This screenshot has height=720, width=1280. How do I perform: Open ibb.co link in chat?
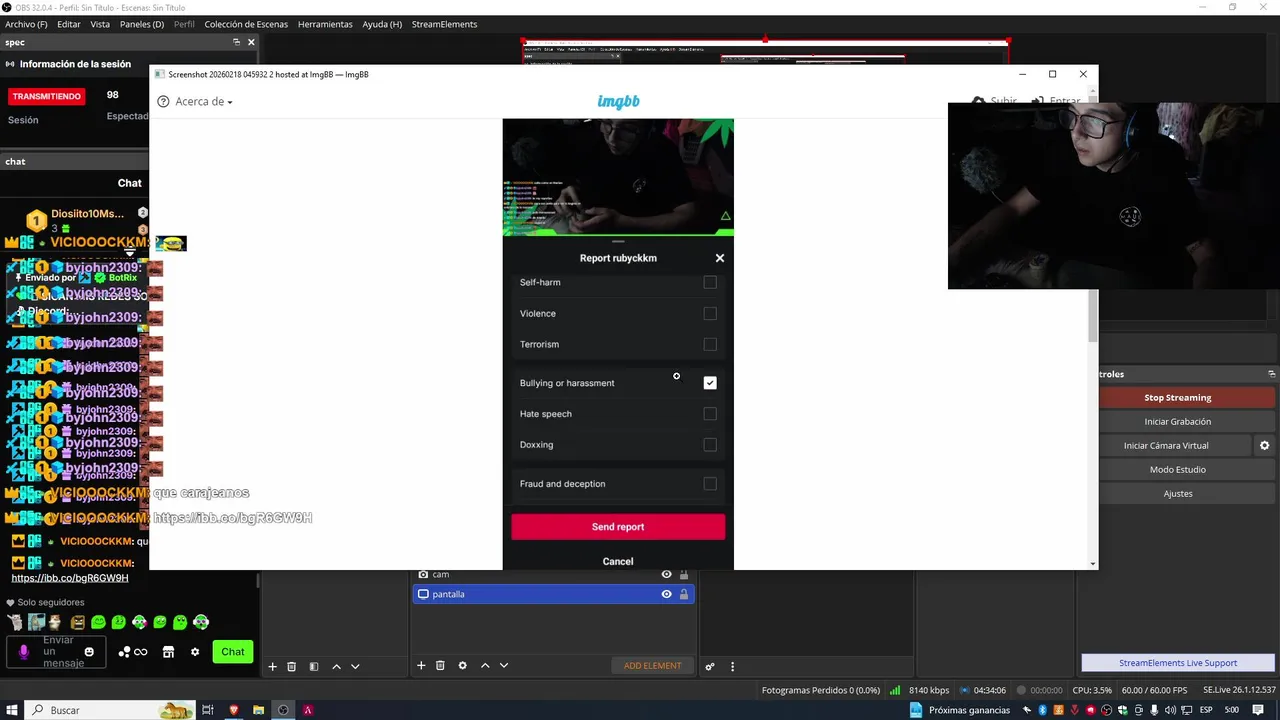[70, 578]
